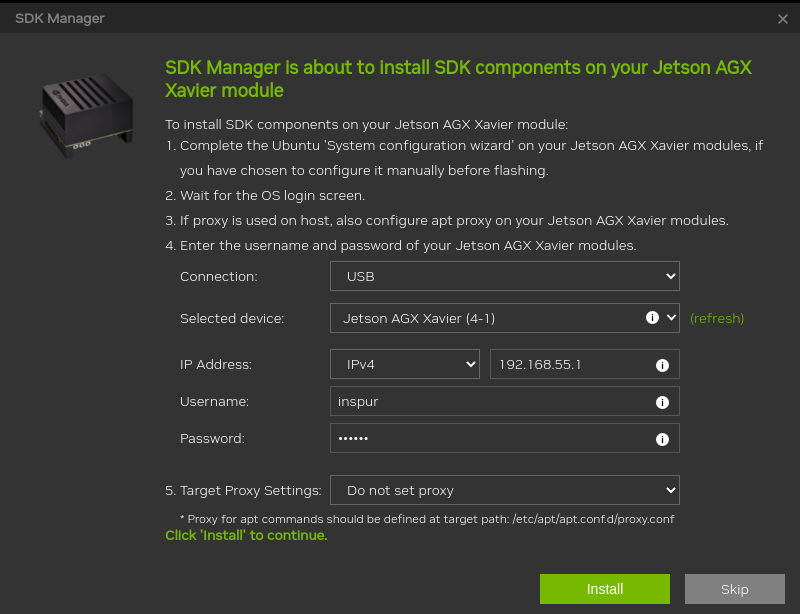The height and width of the screenshot is (614, 800).
Task: Click the step 1 System configuration wizard instruction
Action: (x=464, y=158)
